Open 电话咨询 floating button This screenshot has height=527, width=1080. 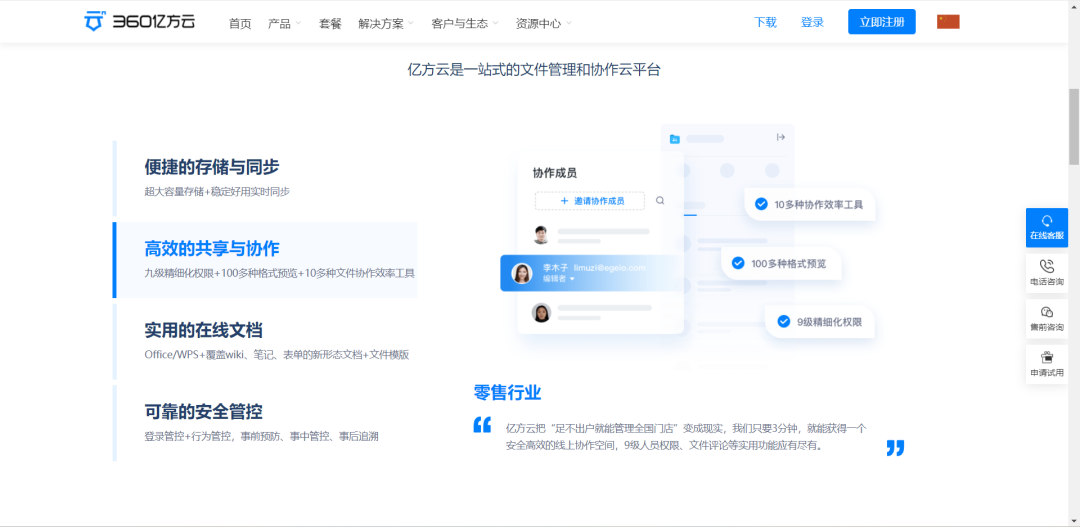[x=1047, y=273]
